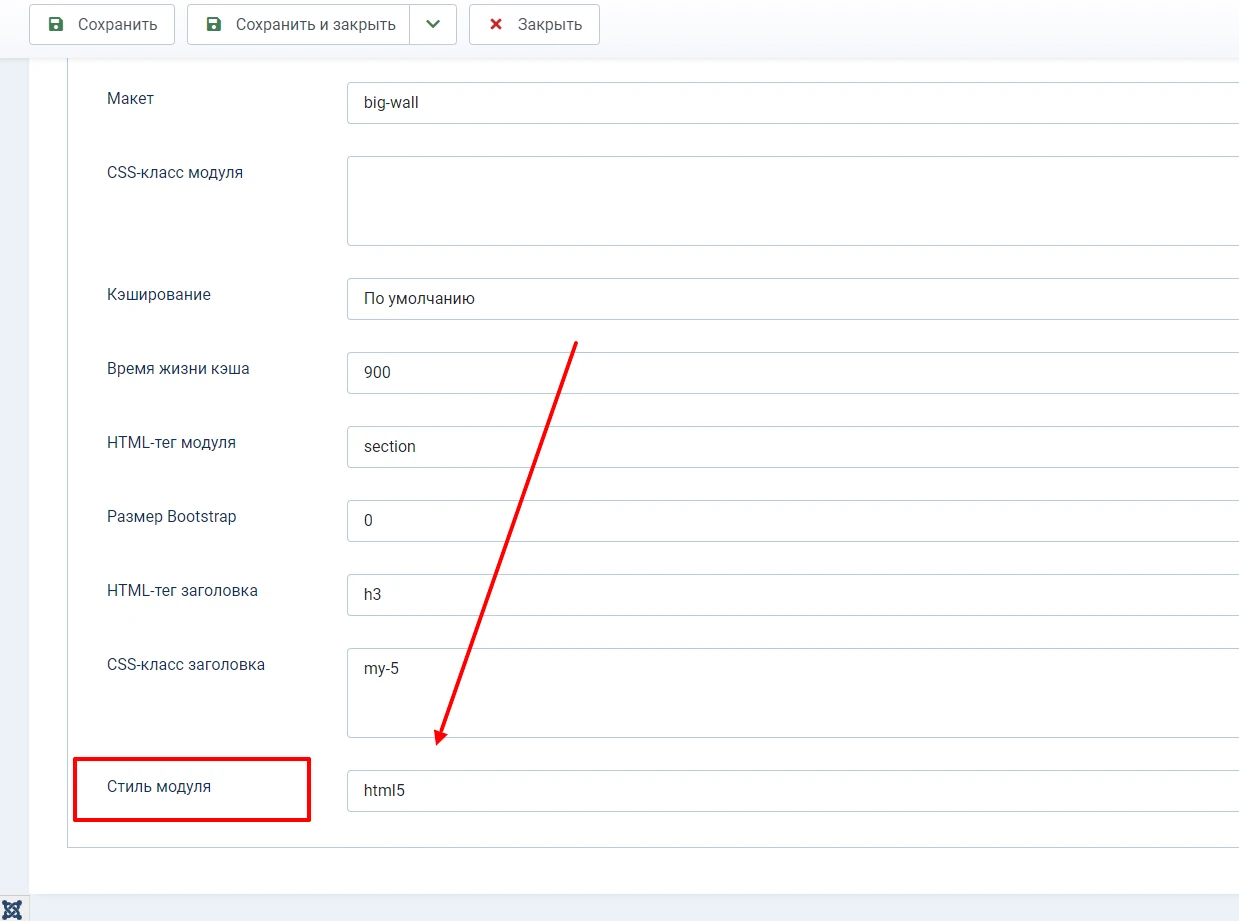The height and width of the screenshot is (921, 1239).
Task: Open the dropdown arrow next to 'Сохранить и закрыть'
Action: pos(432,24)
